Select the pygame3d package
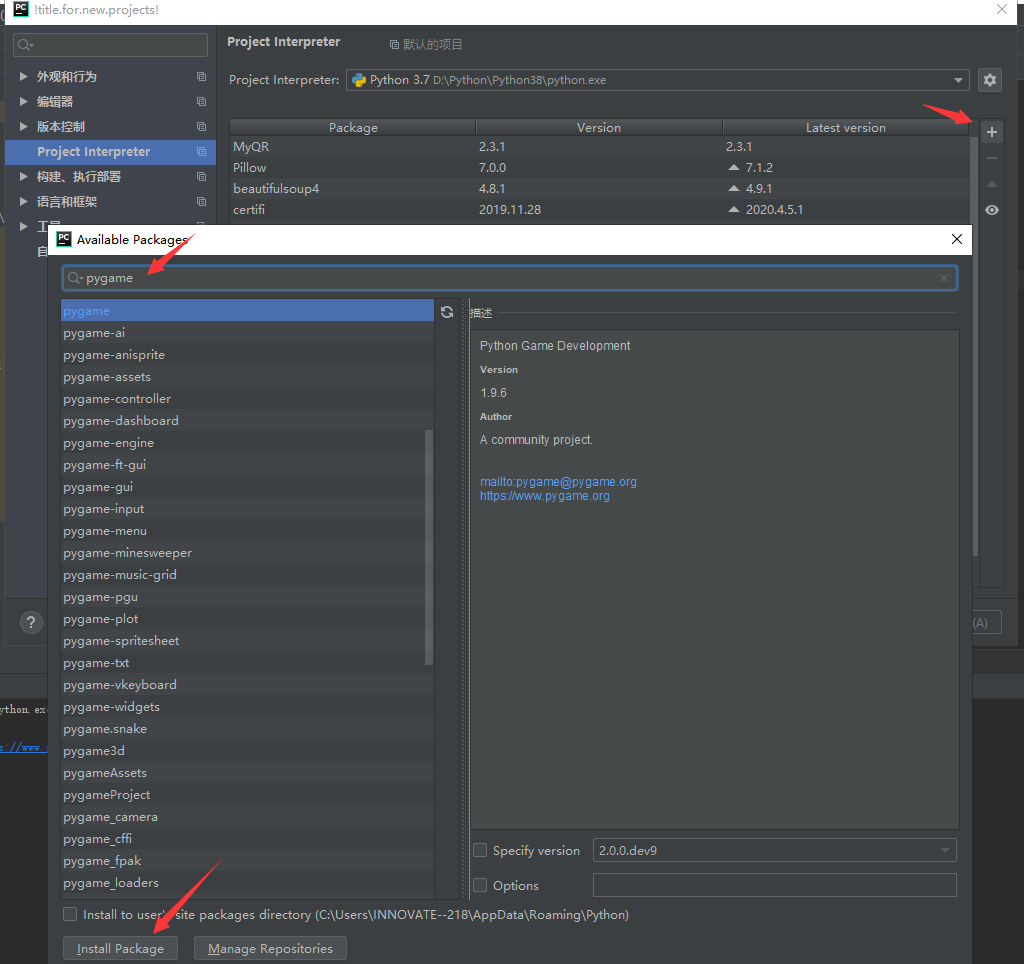The image size is (1024, 964). [247, 750]
